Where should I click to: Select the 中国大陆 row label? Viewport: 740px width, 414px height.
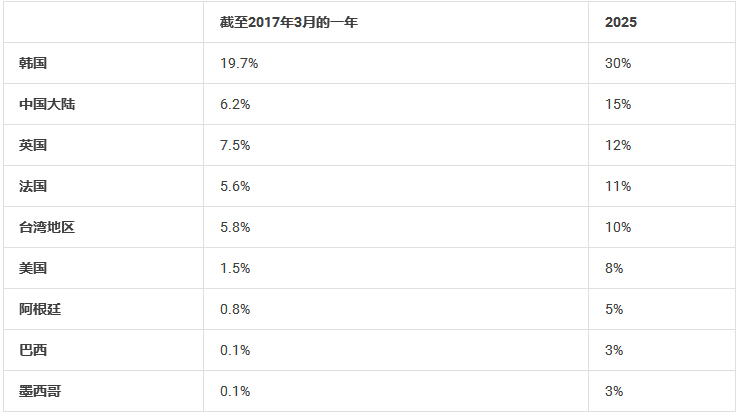click(x=47, y=104)
